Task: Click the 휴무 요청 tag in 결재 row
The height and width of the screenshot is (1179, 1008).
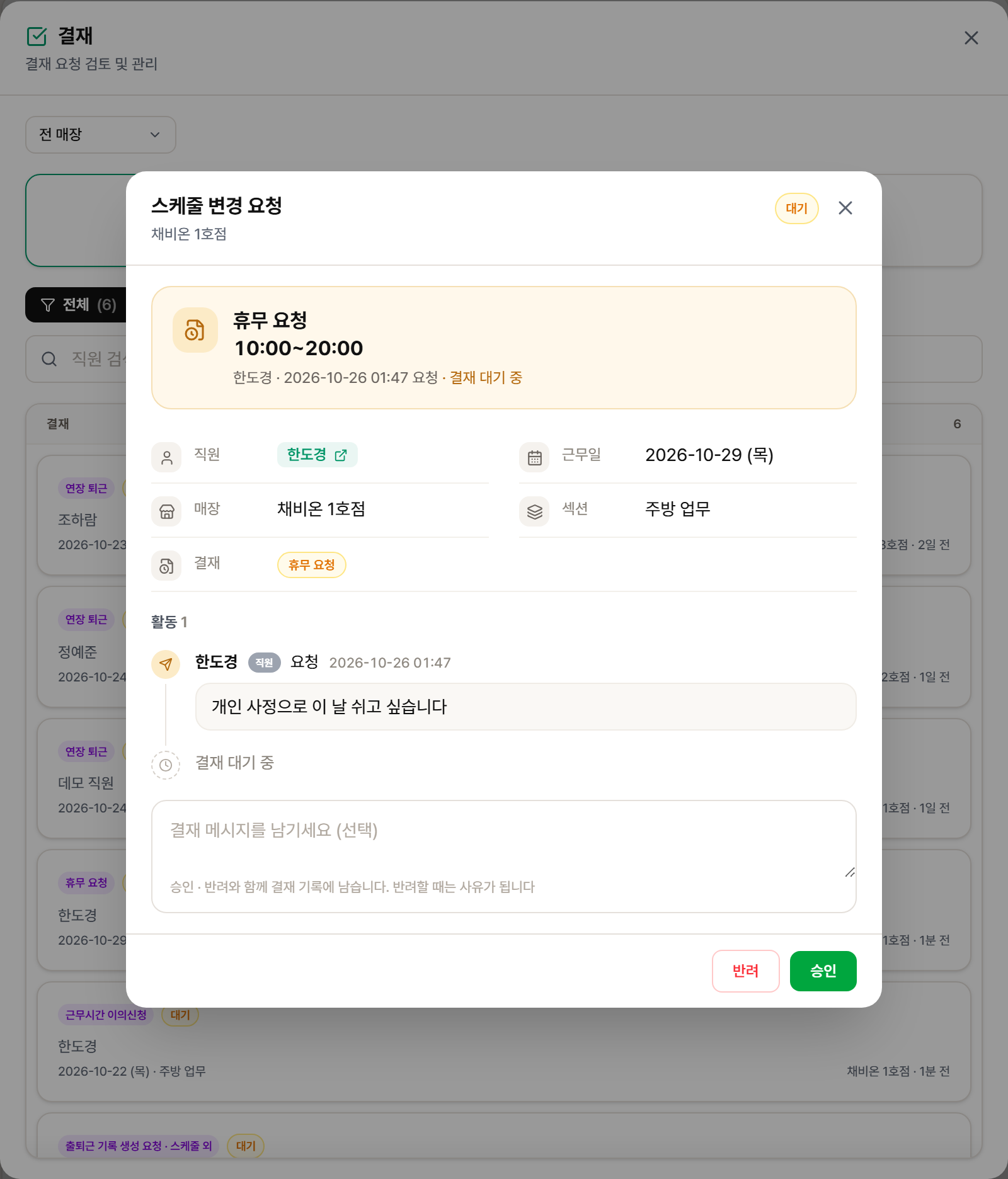Action: click(x=311, y=565)
